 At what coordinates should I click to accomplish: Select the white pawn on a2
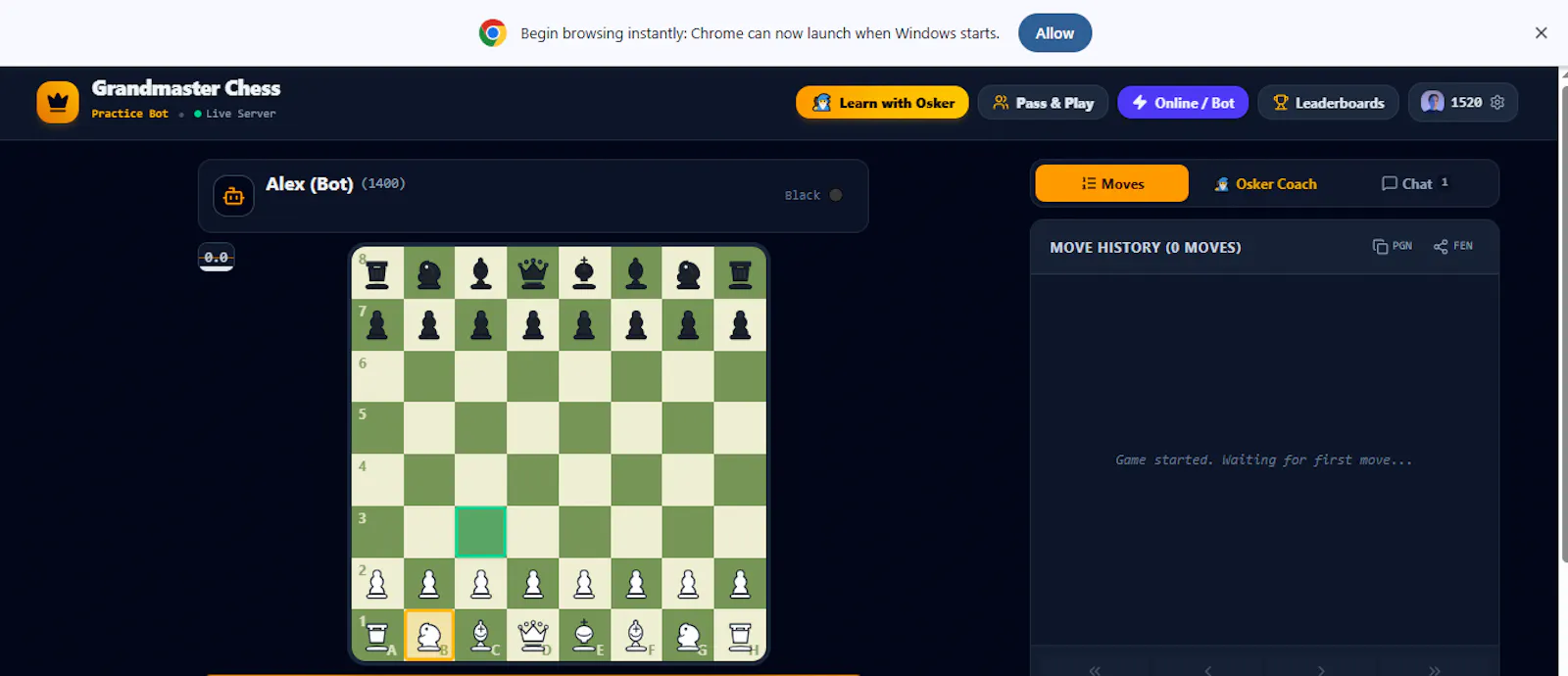377,584
